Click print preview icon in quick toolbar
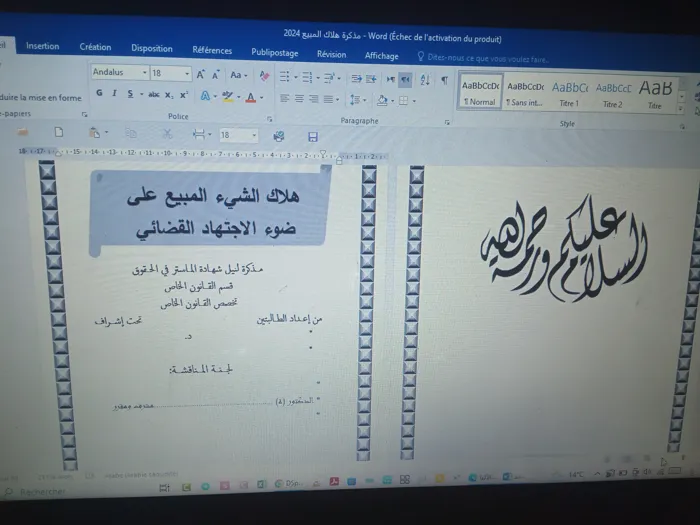The height and width of the screenshot is (525, 700). click(x=279, y=136)
